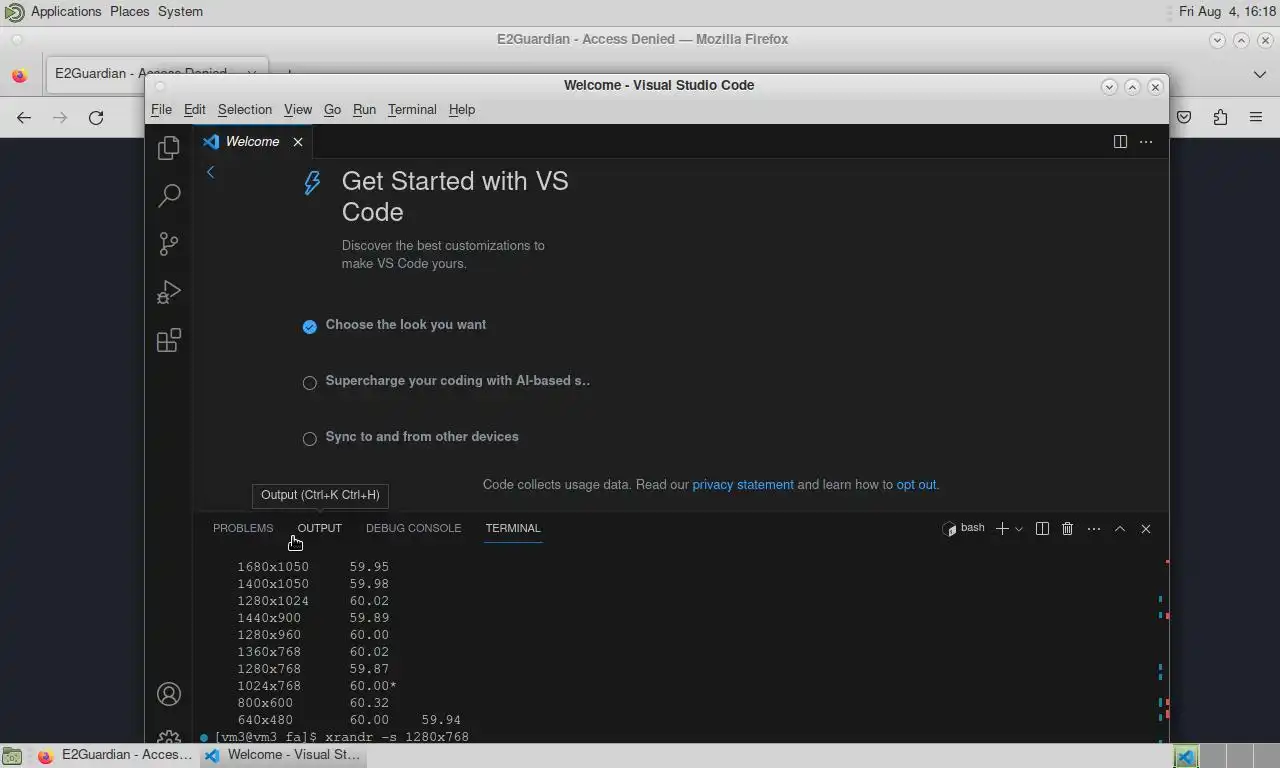Click the Accounts icon in activity bar

pos(169,694)
